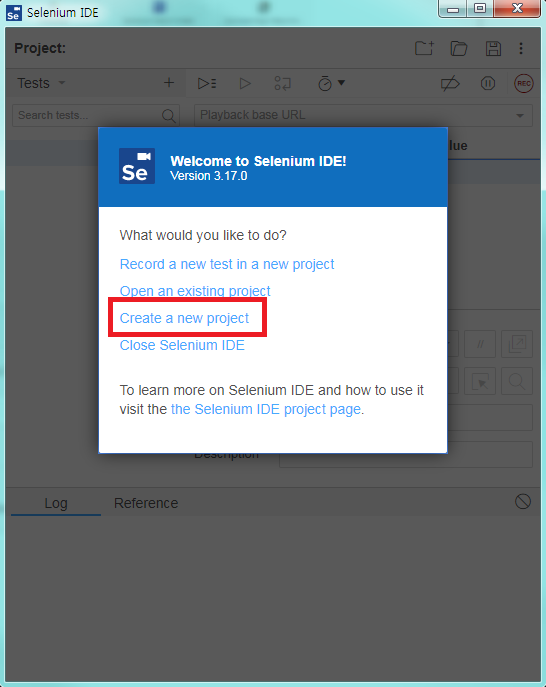Open the three-dot more options menu
The image size is (546, 687).
[521, 48]
